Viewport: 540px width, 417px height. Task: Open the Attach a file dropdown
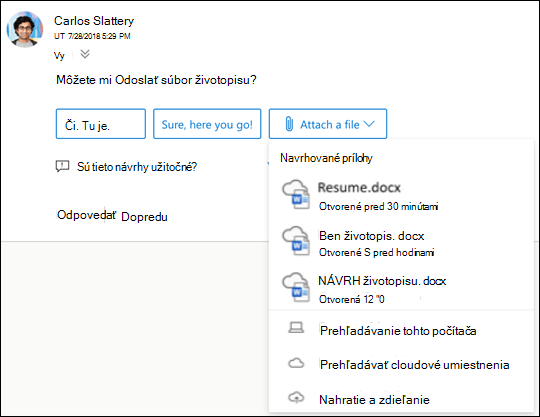(x=328, y=124)
